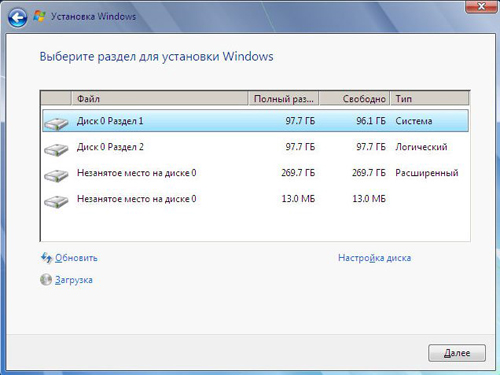This screenshot has height=375, width=500.
Task: Click the Расширенный type cell
Action: tap(427, 173)
